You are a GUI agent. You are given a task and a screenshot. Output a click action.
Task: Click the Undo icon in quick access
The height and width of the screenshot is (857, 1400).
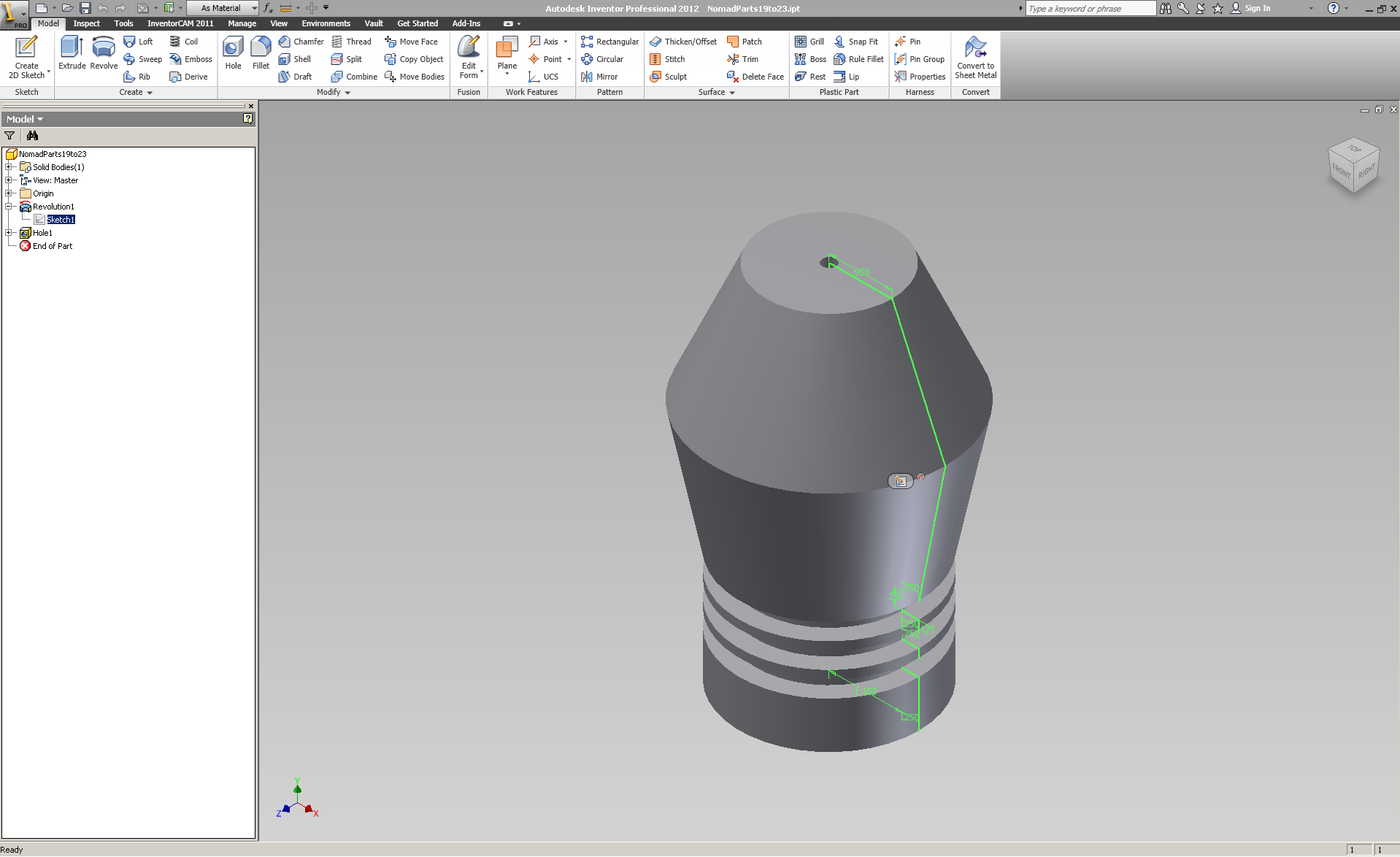(x=103, y=8)
